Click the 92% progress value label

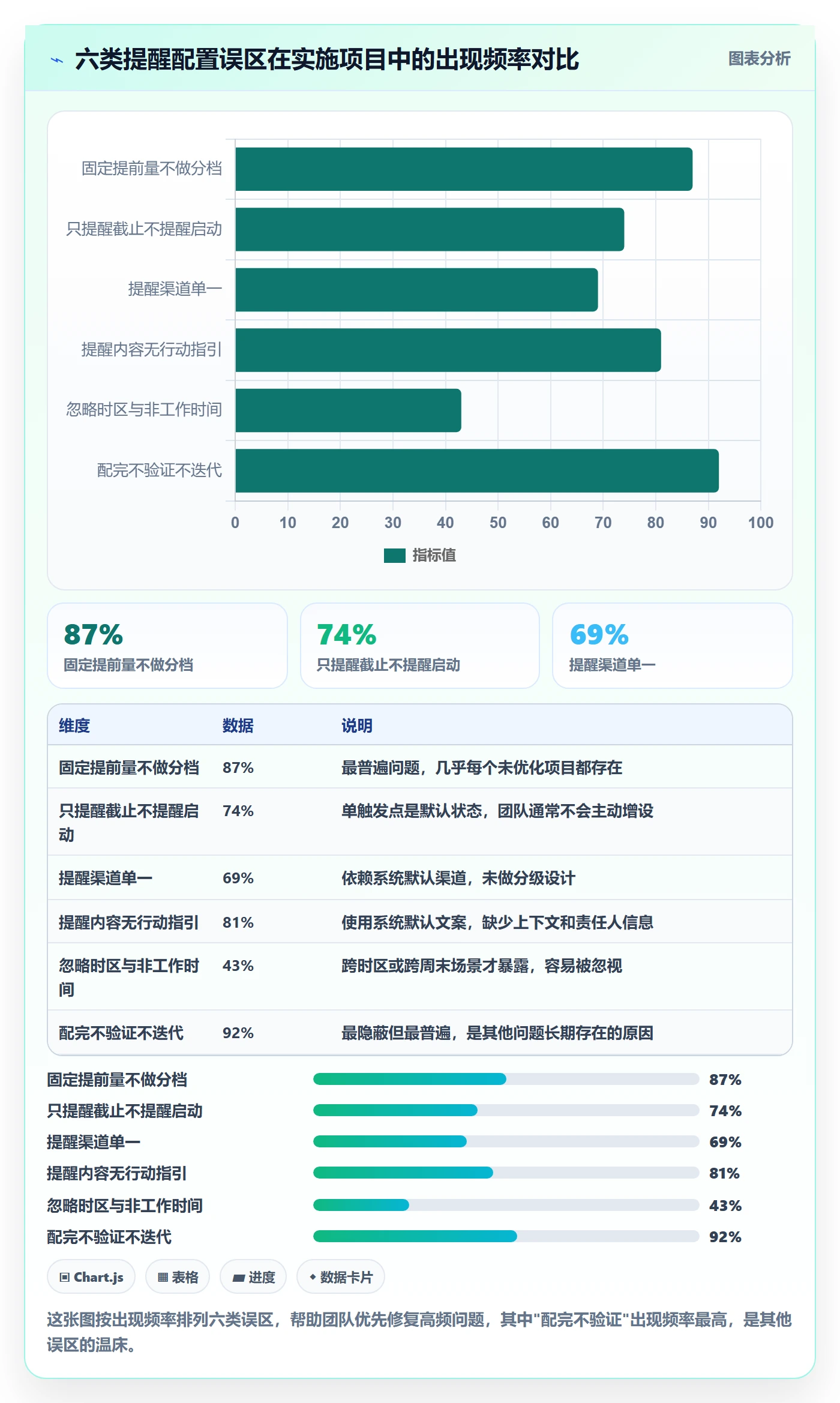click(725, 1237)
